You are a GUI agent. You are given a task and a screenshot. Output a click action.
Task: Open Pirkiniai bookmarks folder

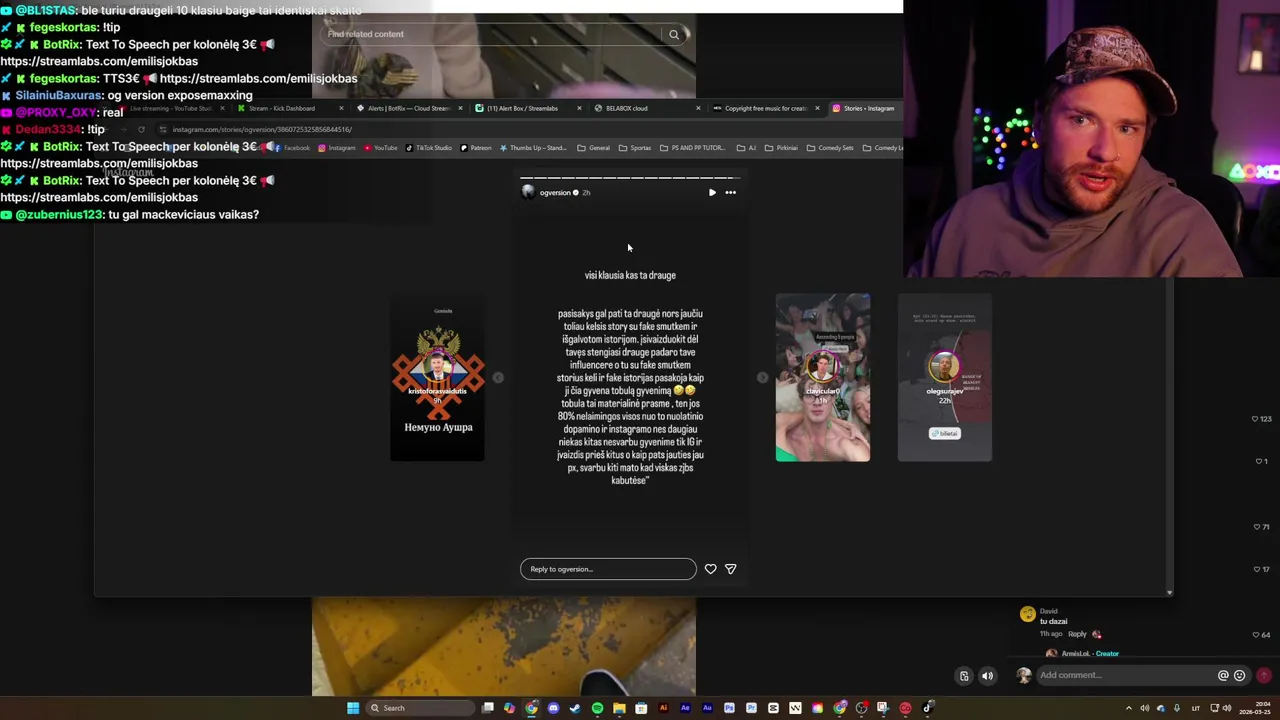tap(781, 148)
